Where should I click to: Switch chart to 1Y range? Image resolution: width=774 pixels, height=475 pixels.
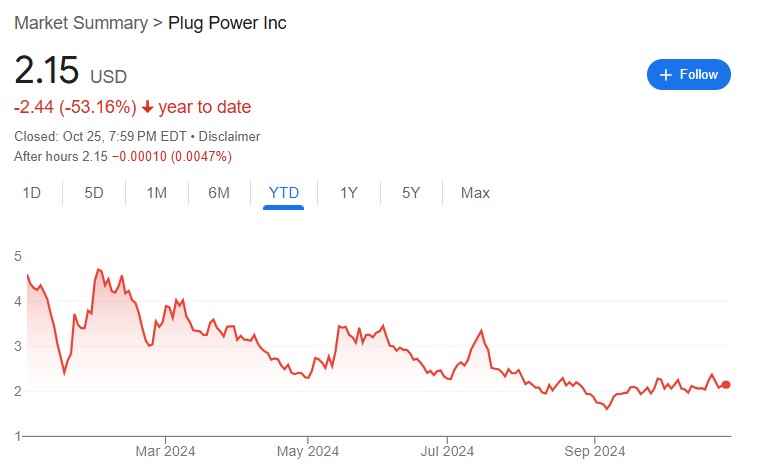[348, 193]
